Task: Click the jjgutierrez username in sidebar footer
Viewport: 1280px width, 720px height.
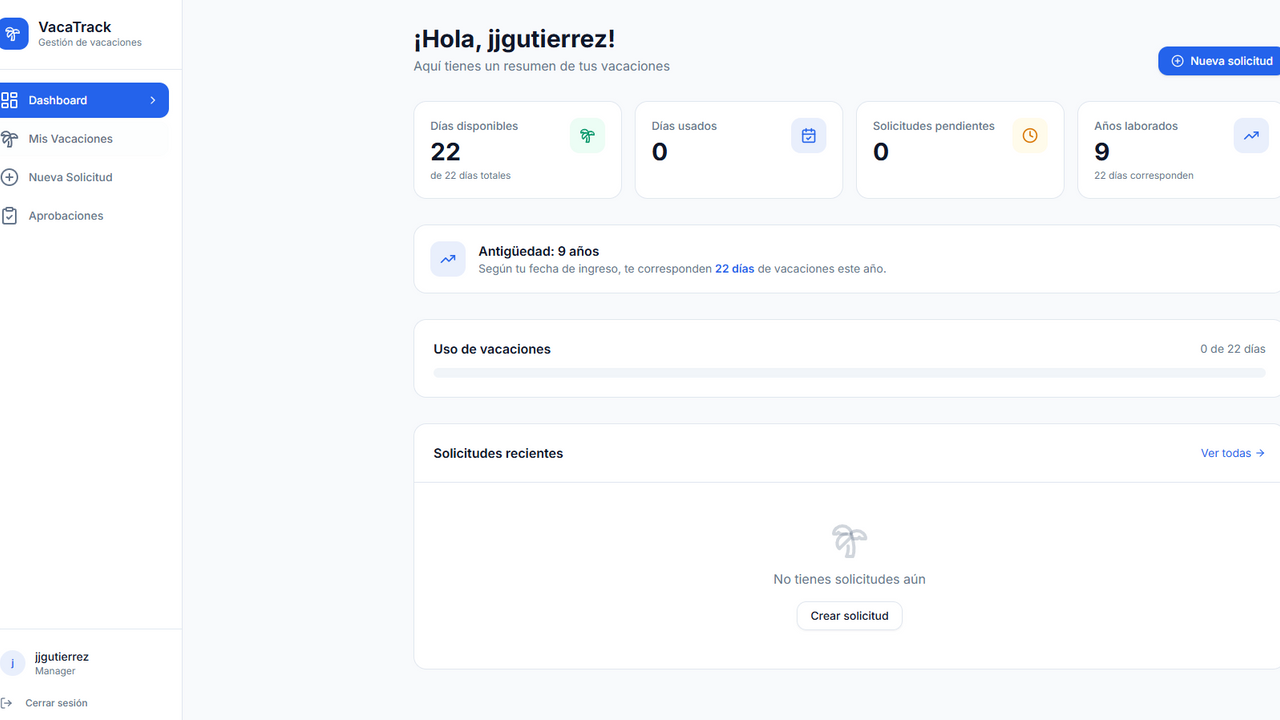Action: pos(62,657)
